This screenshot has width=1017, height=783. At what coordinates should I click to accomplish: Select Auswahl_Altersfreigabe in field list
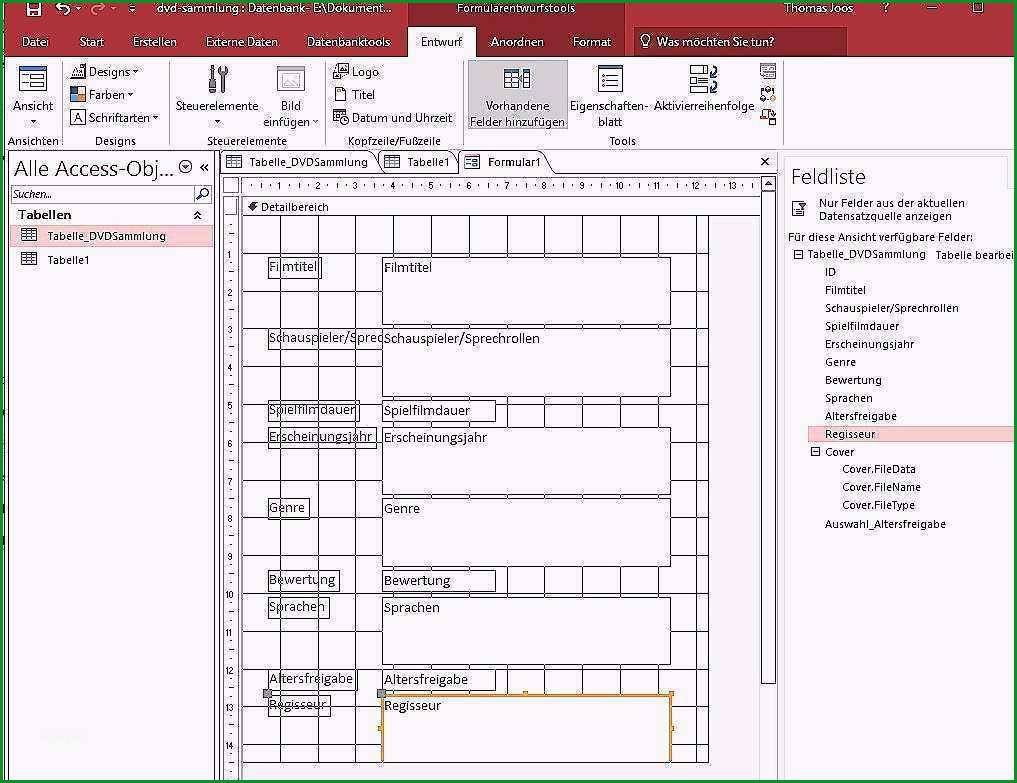[885, 524]
